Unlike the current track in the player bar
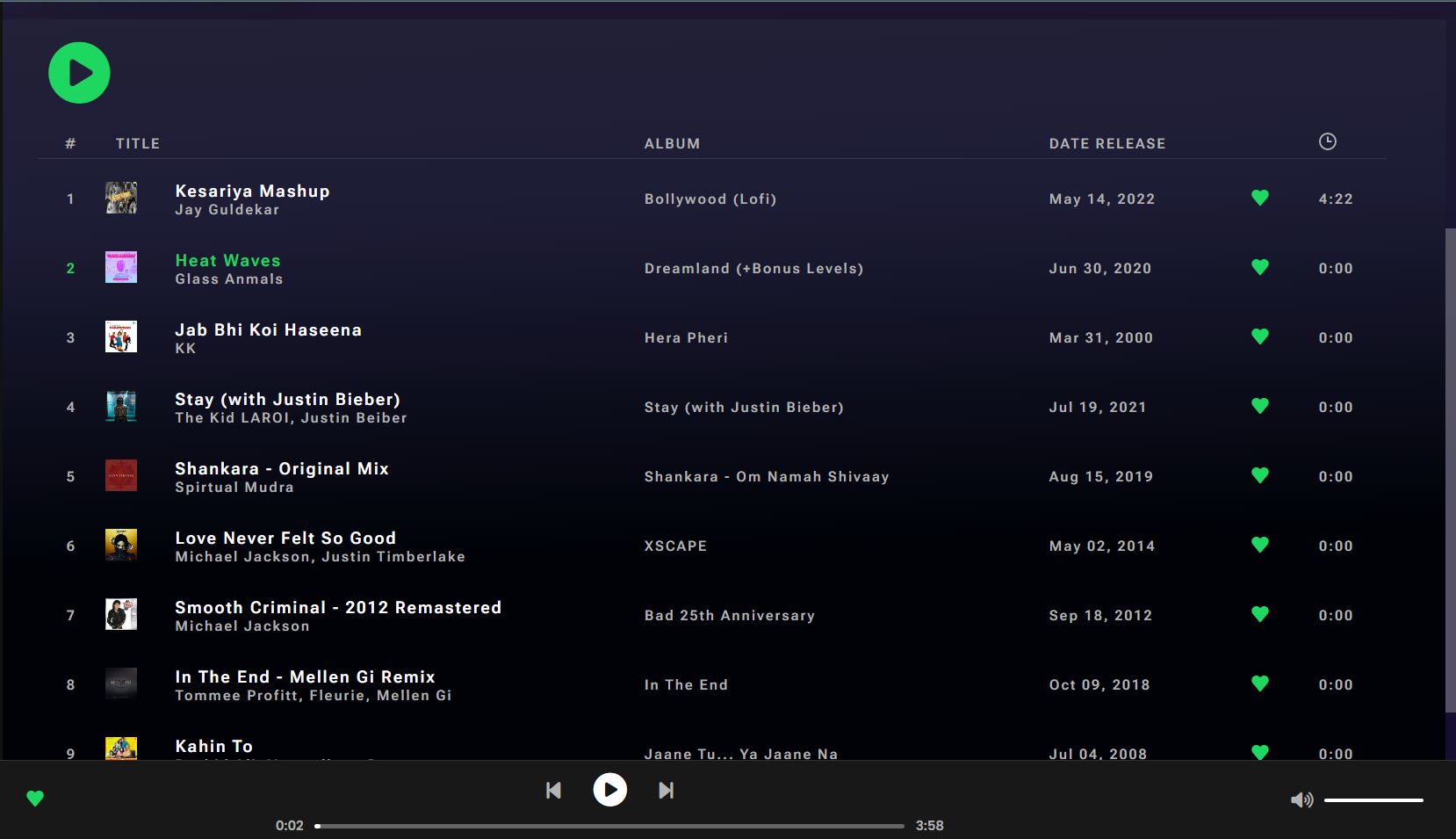The width and height of the screenshot is (1456, 839). 35,799
